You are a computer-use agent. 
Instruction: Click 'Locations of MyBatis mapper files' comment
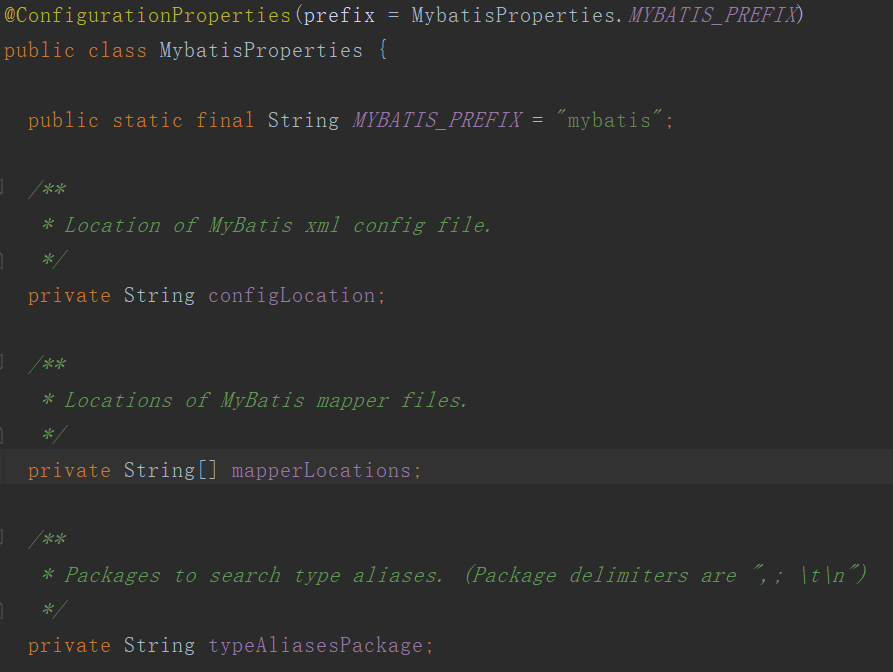point(265,400)
